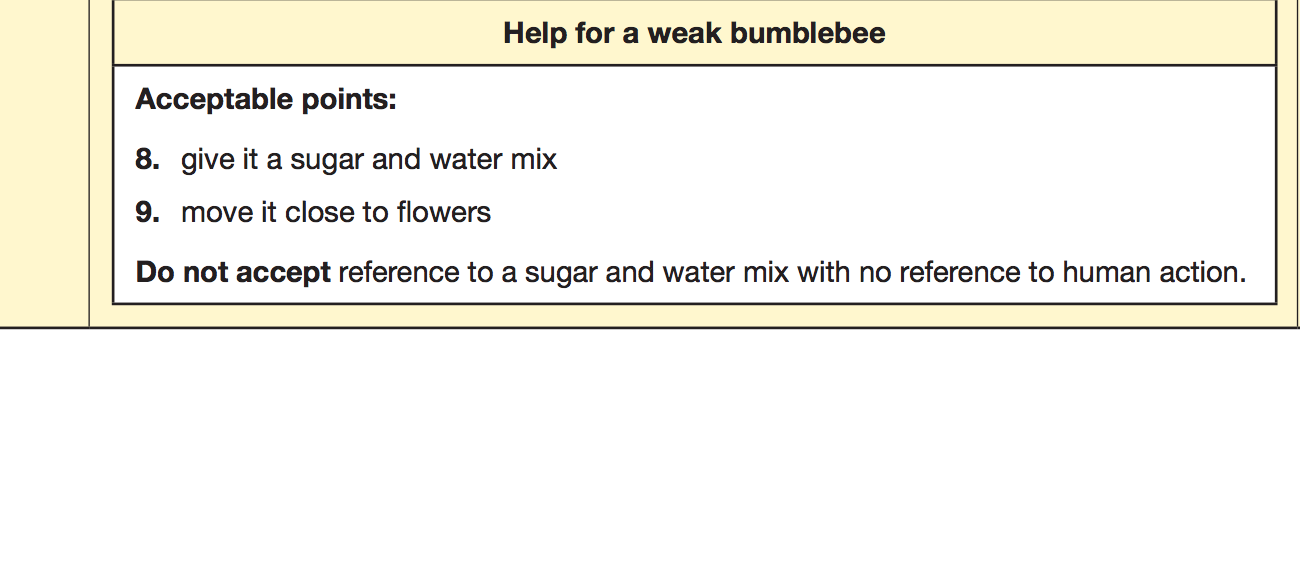Click the word "mix" at end of point 8

[x=533, y=159]
